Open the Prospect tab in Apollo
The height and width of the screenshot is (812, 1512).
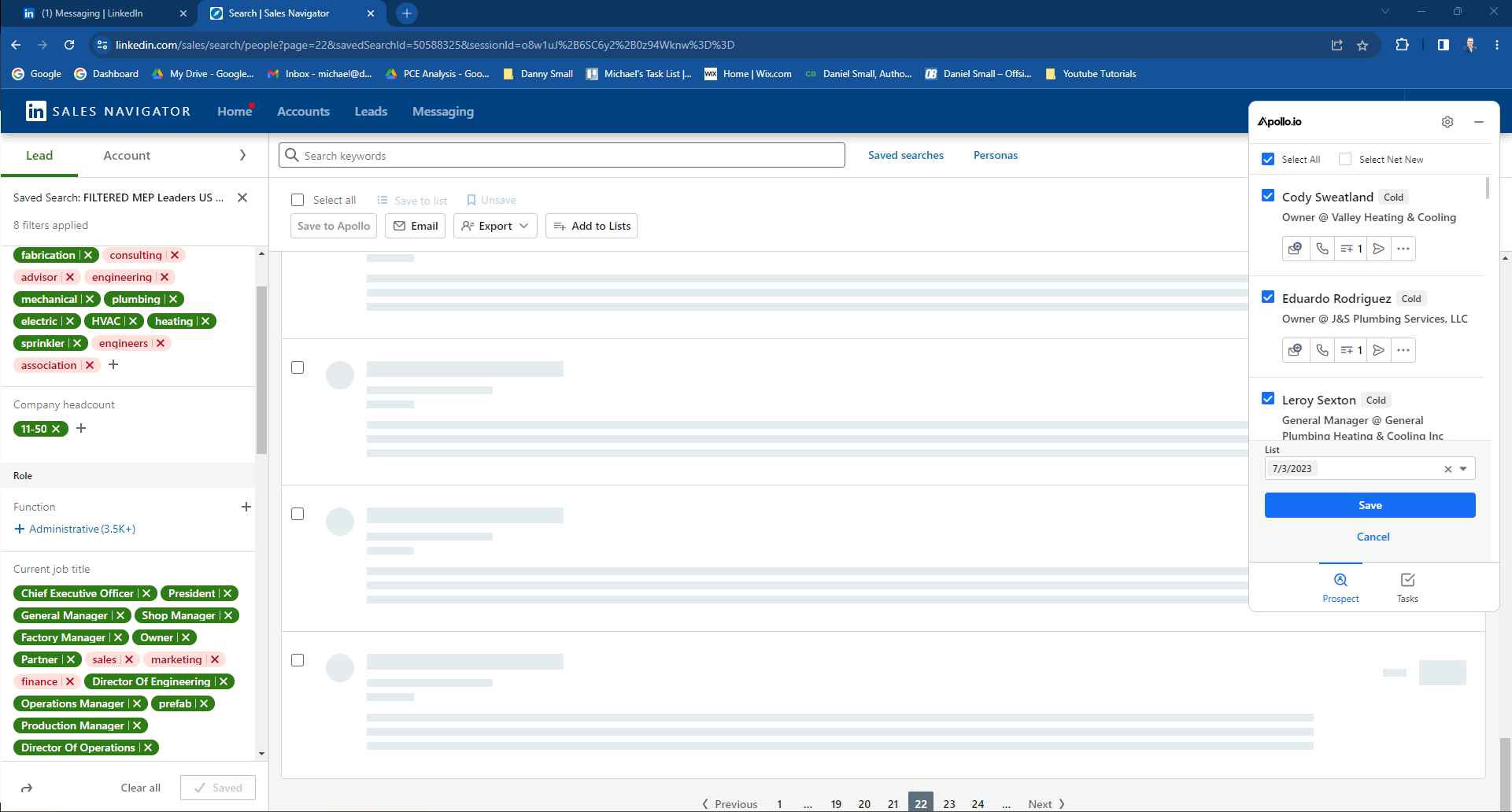pos(1340,588)
